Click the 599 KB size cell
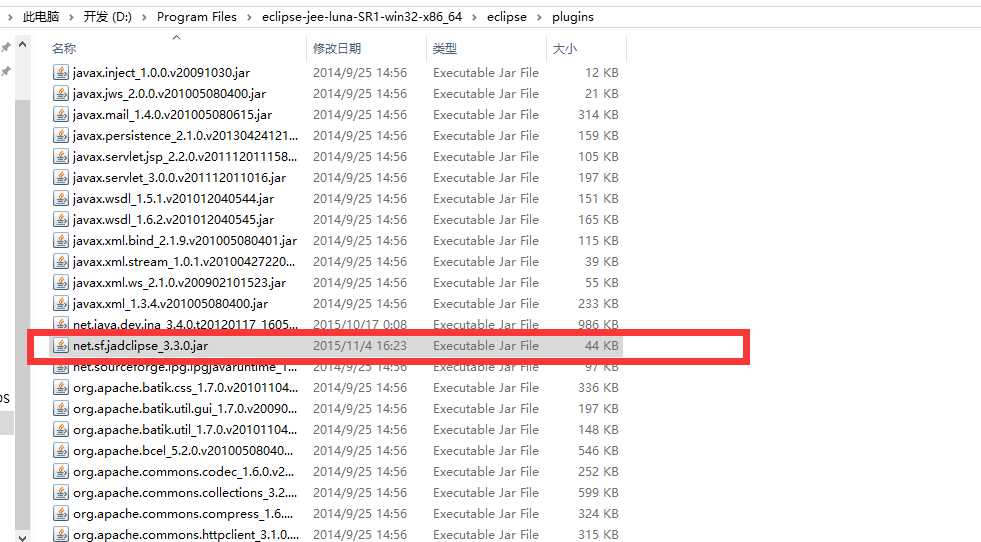 pos(598,493)
